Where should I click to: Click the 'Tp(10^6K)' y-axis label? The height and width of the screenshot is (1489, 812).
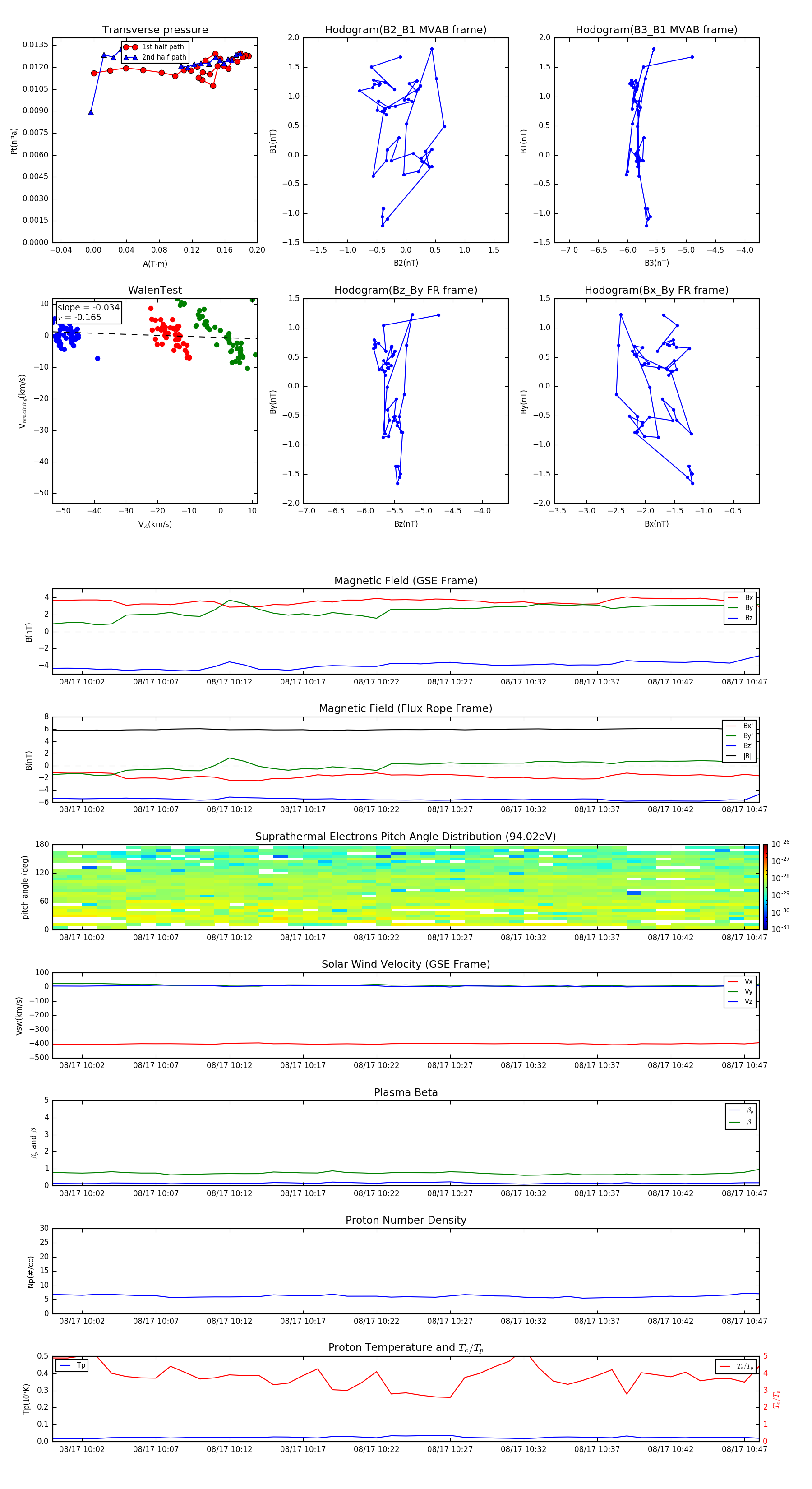coord(26,1399)
